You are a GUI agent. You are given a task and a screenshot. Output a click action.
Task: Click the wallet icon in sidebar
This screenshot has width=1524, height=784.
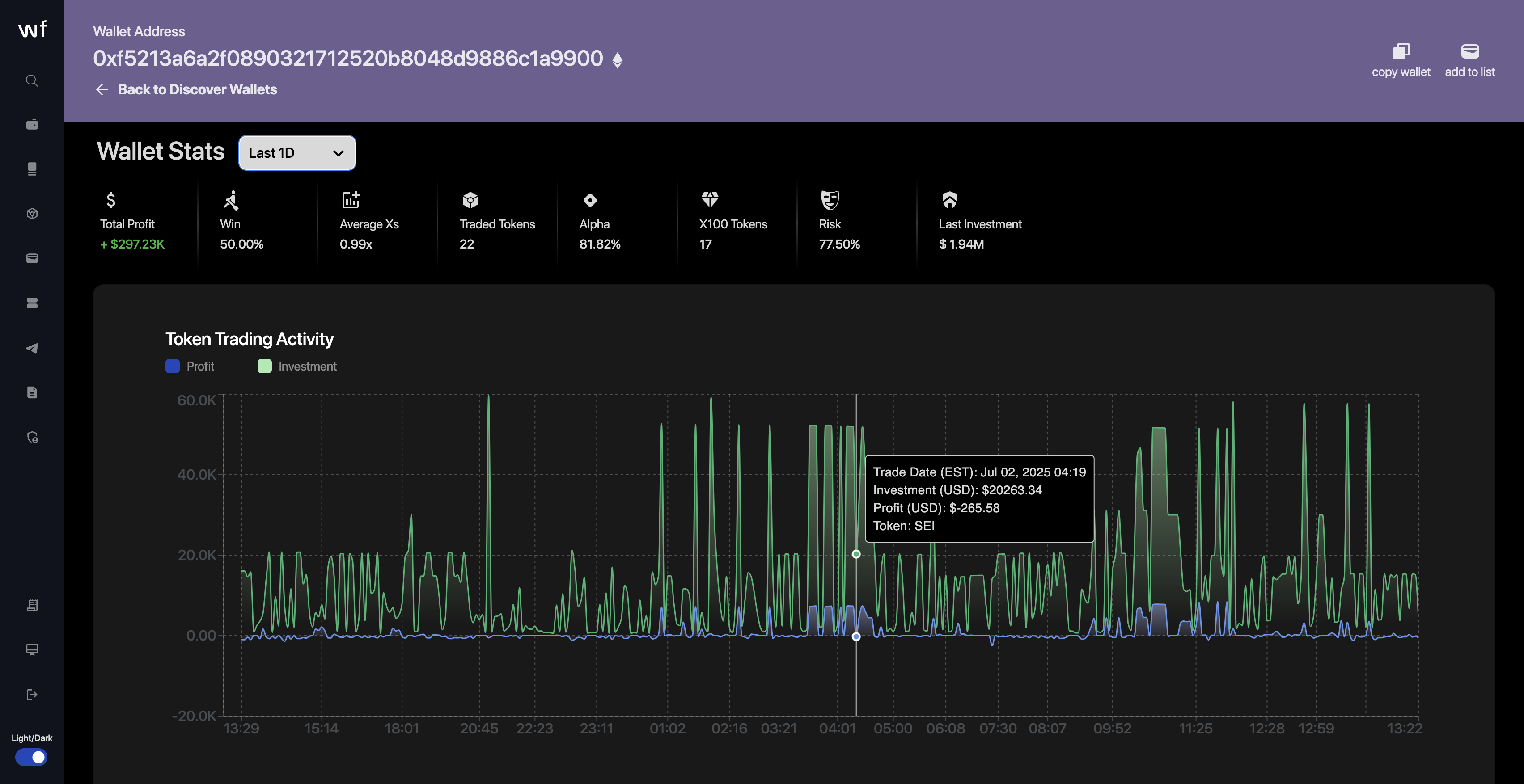point(32,124)
